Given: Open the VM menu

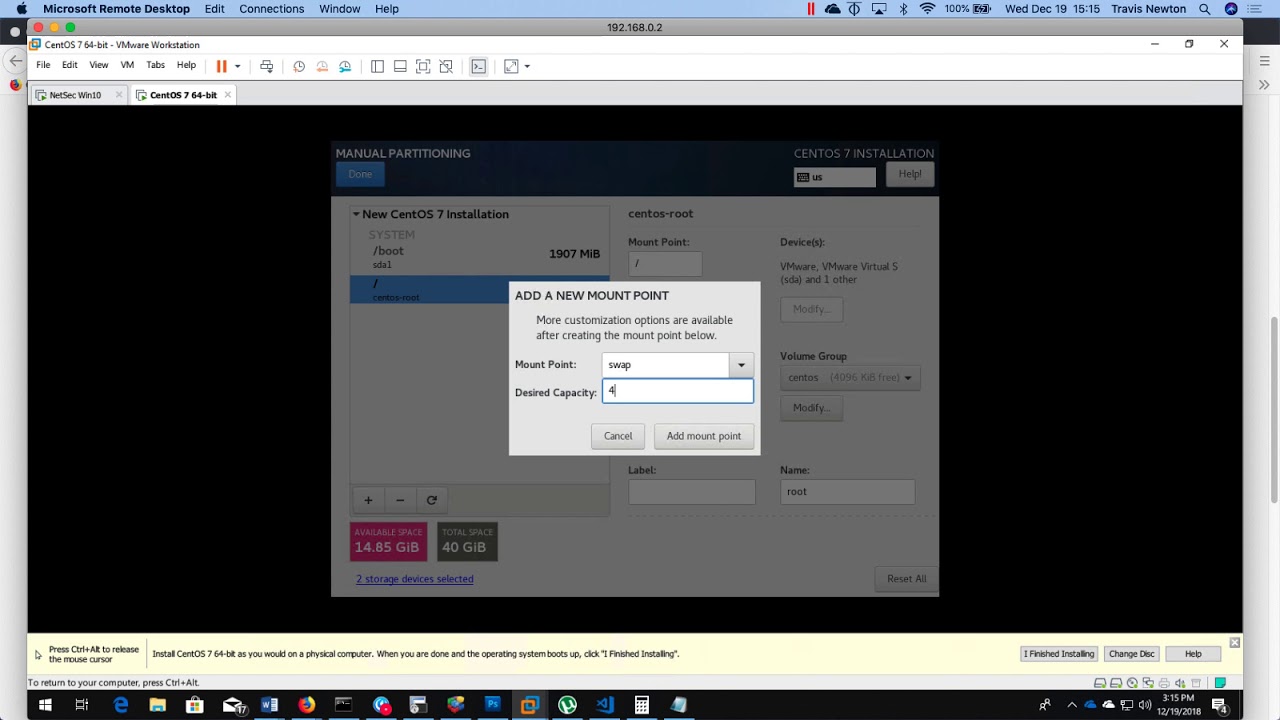Looking at the screenshot, I should [127, 65].
